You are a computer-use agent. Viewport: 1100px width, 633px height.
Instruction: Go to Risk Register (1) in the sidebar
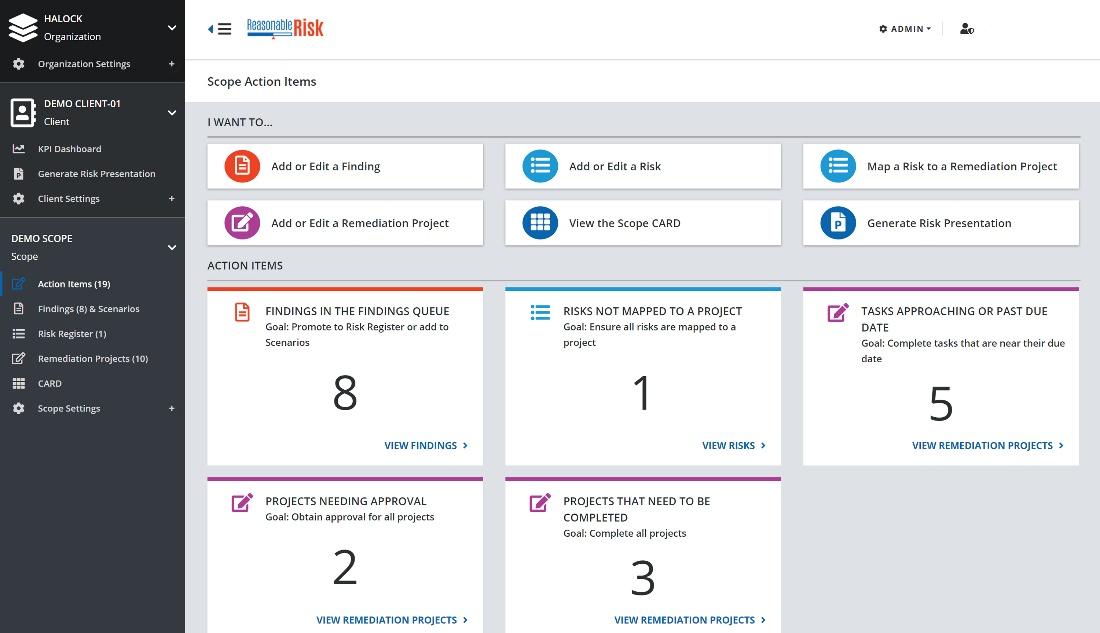[71, 334]
